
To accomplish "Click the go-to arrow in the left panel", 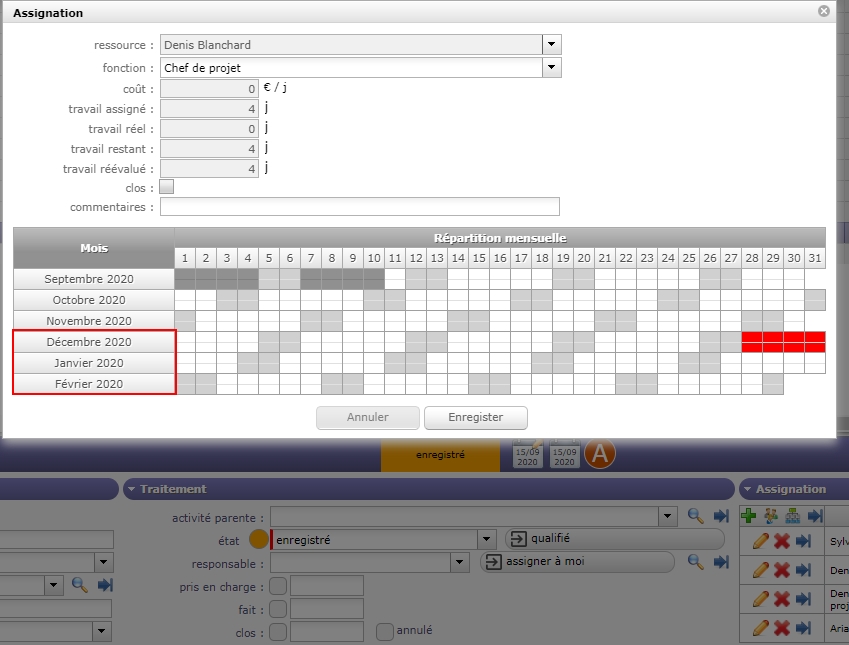I will click(x=105, y=585).
